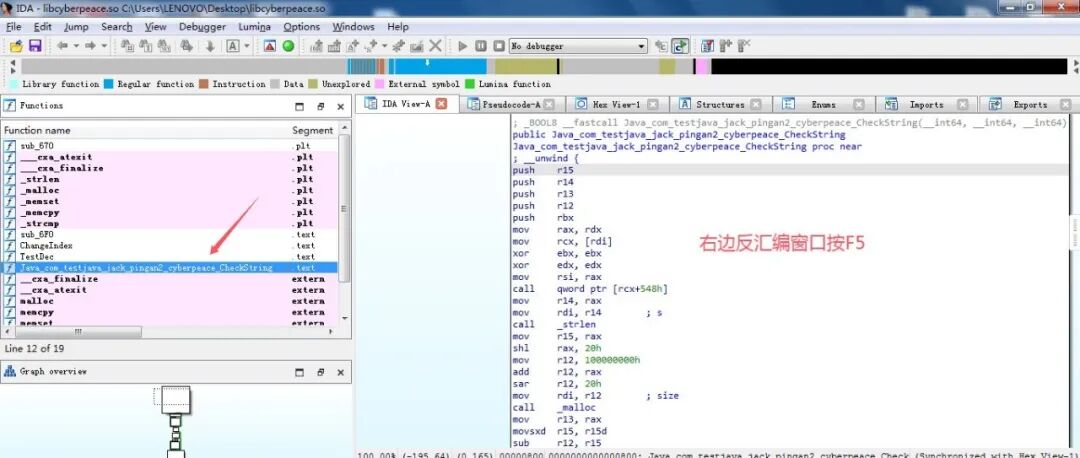The width and height of the screenshot is (1080, 458).
Task: Switch to the Structures tab
Action: [720, 105]
